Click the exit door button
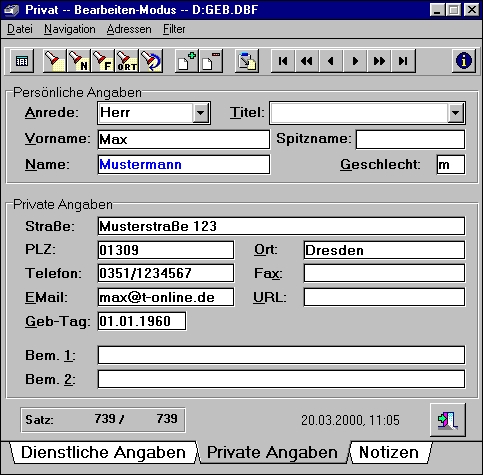483x475 pixels. pyautogui.click(x=448, y=420)
